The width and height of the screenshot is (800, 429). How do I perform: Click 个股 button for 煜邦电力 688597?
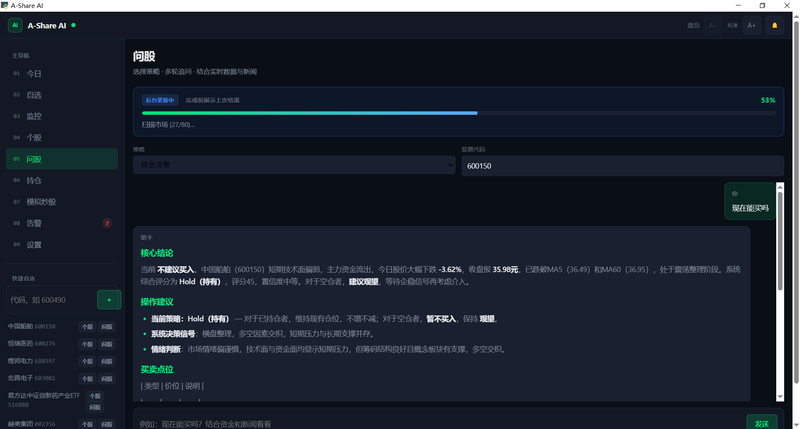tap(87, 362)
